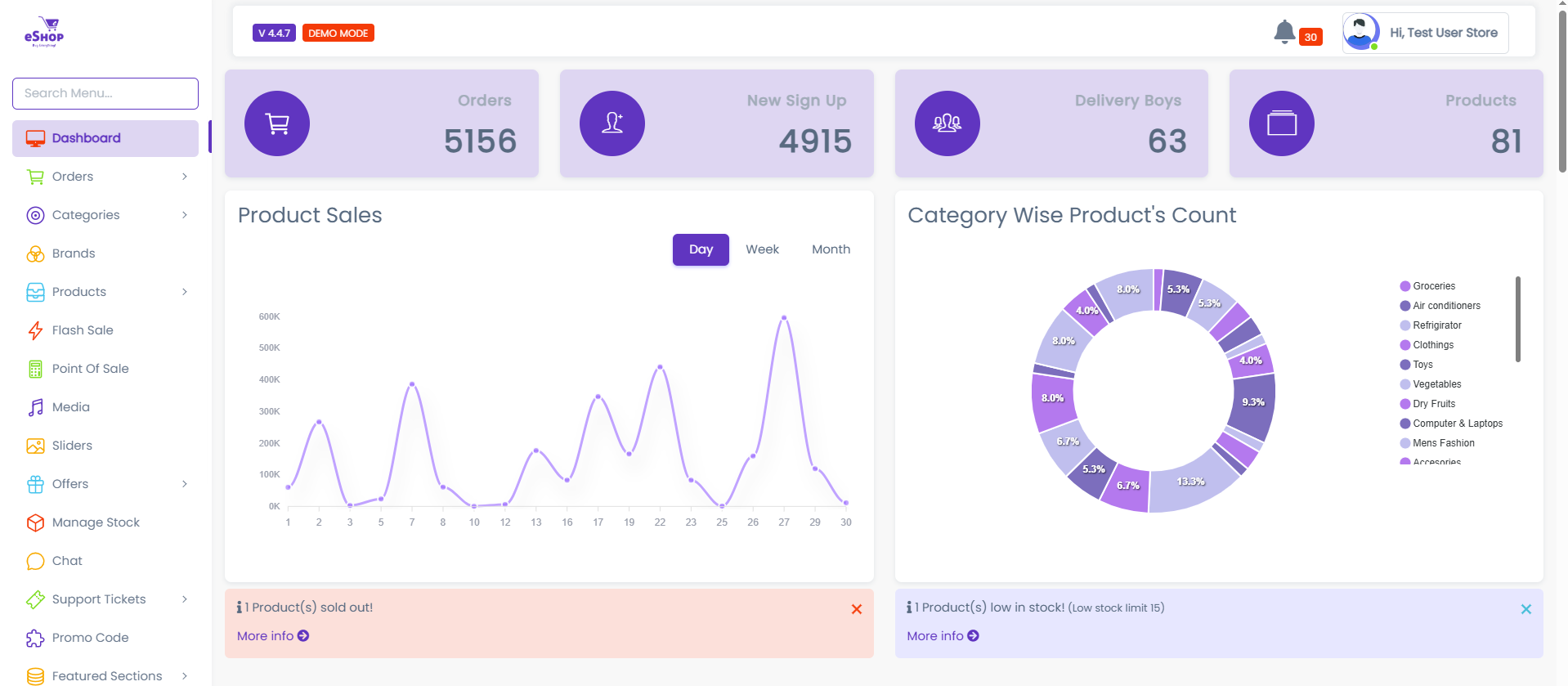Click the New Sign Up user icon
This screenshot has width=1568, height=686.
coord(612,123)
